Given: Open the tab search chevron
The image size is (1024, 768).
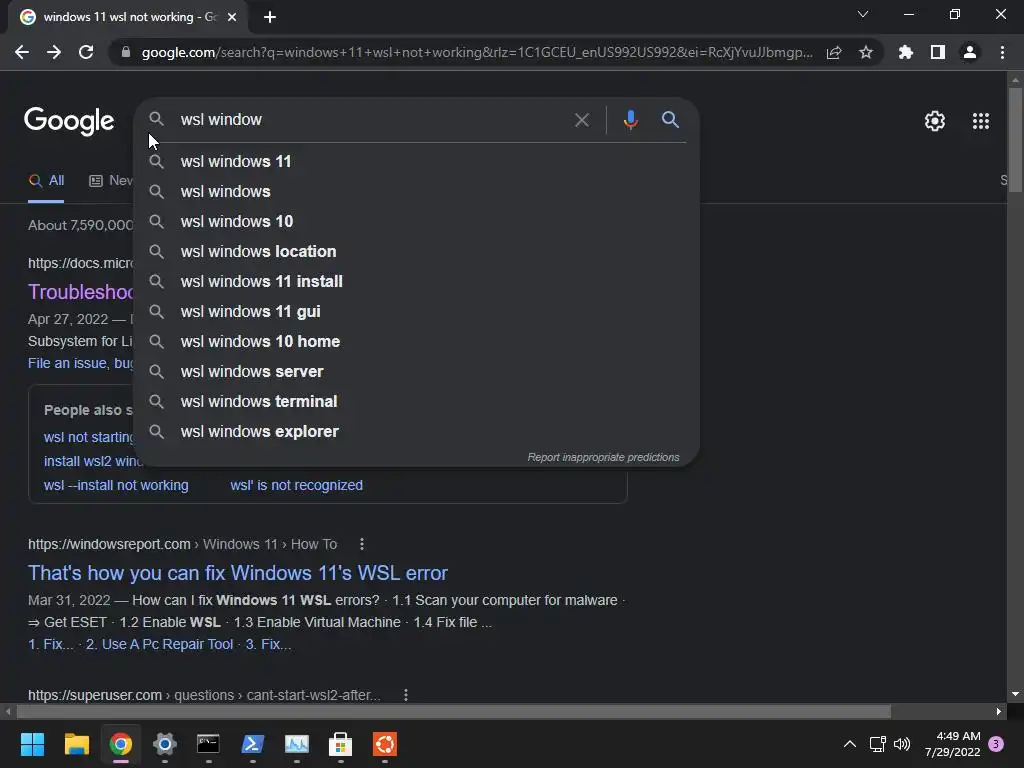Looking at the screenshot, I should [x=863, y=14].
